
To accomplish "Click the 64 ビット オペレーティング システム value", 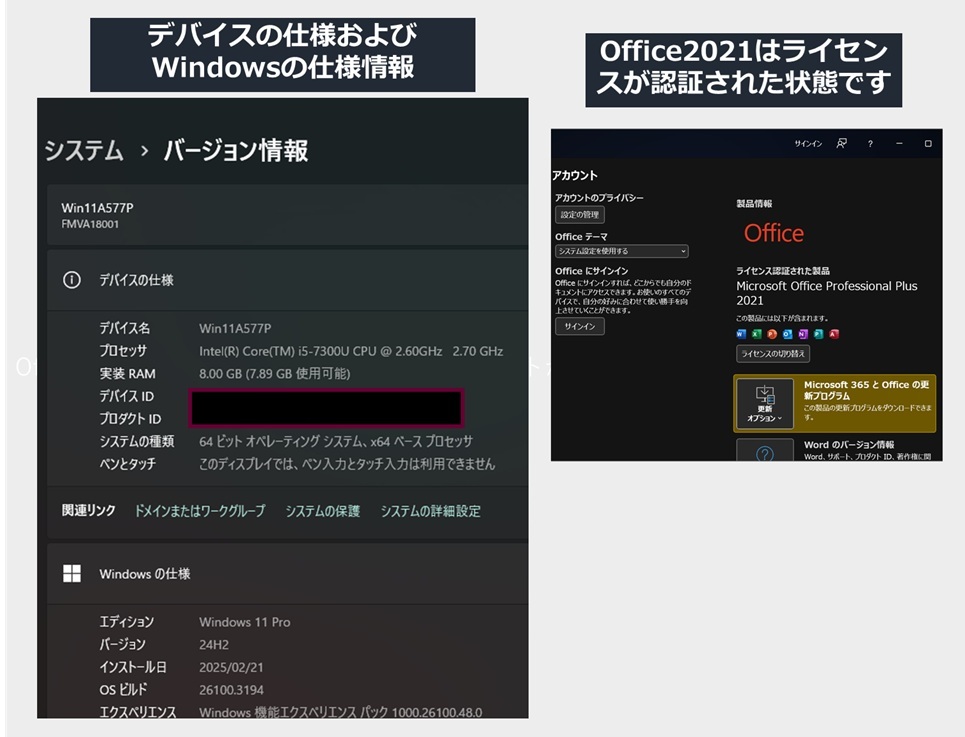I will [x=336, y=441].
